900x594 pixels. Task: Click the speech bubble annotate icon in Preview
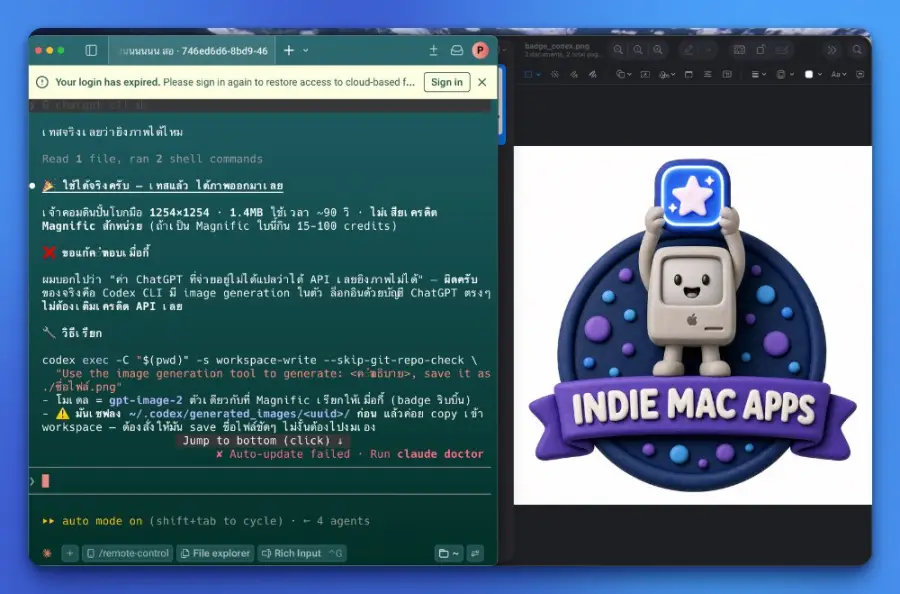pyautogui.click(x=860, y=74)
